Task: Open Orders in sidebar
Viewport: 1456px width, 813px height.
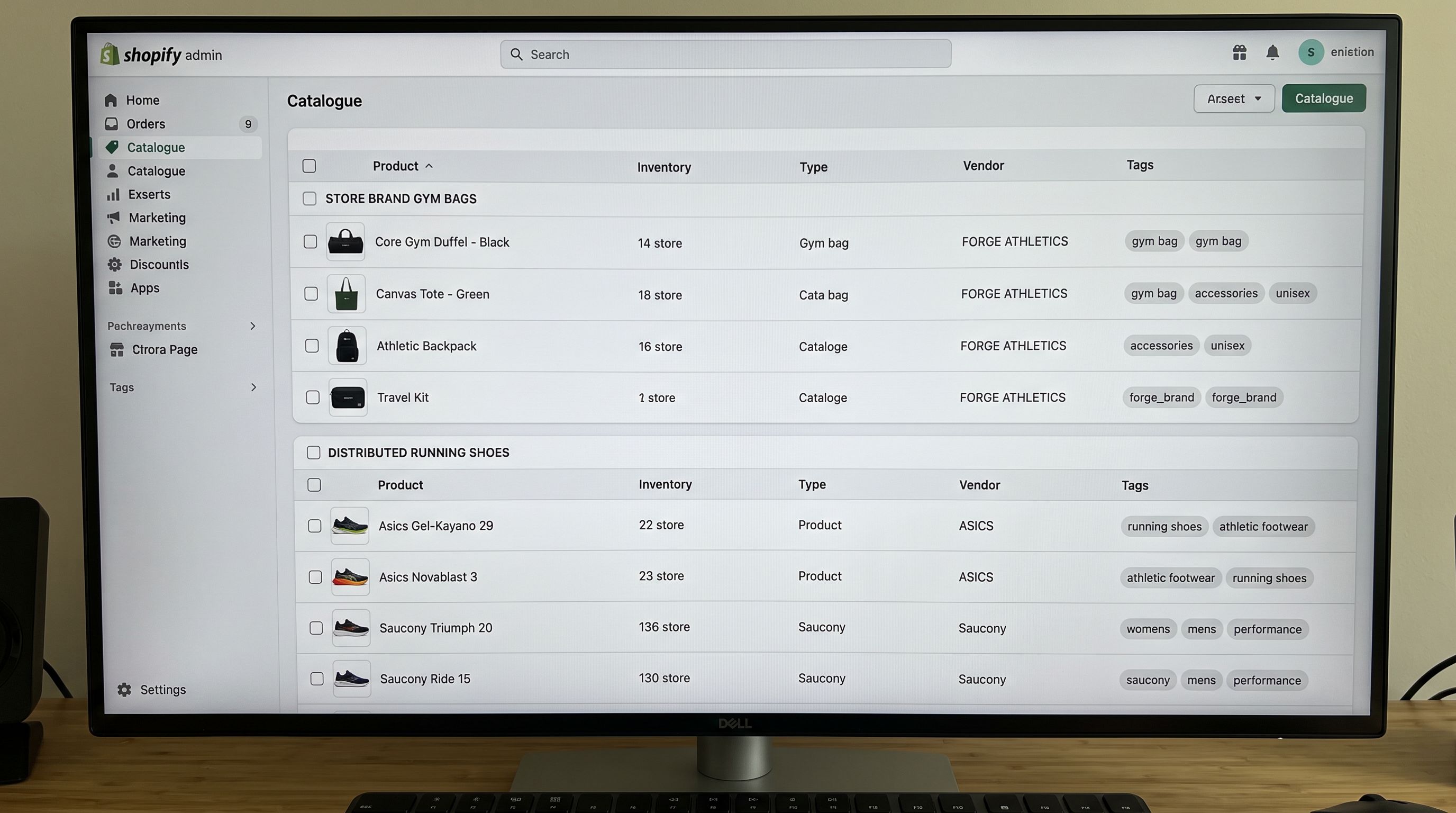Action: click(146, 124)
